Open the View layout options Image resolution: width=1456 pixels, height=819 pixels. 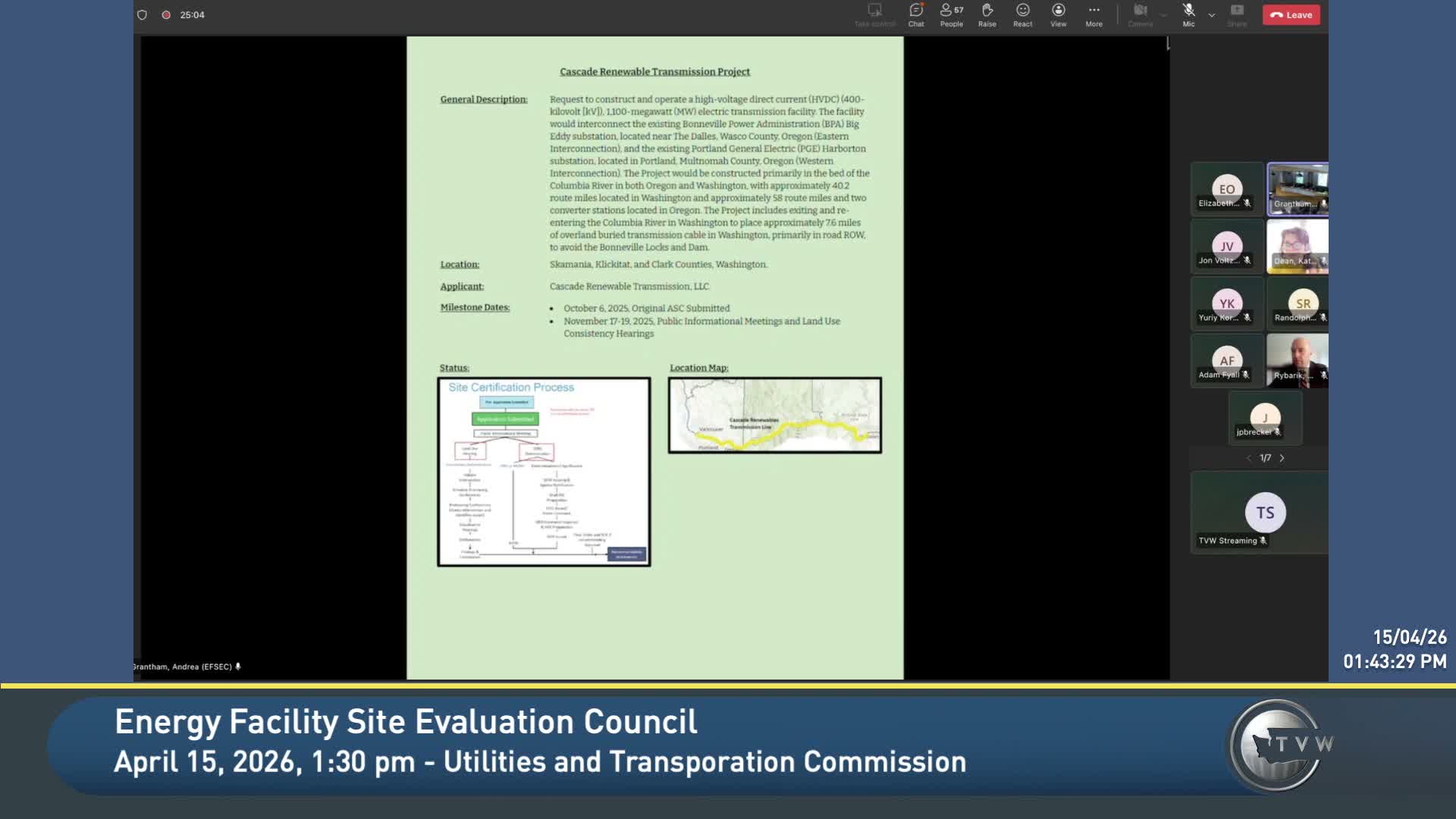click(1058, 14)
